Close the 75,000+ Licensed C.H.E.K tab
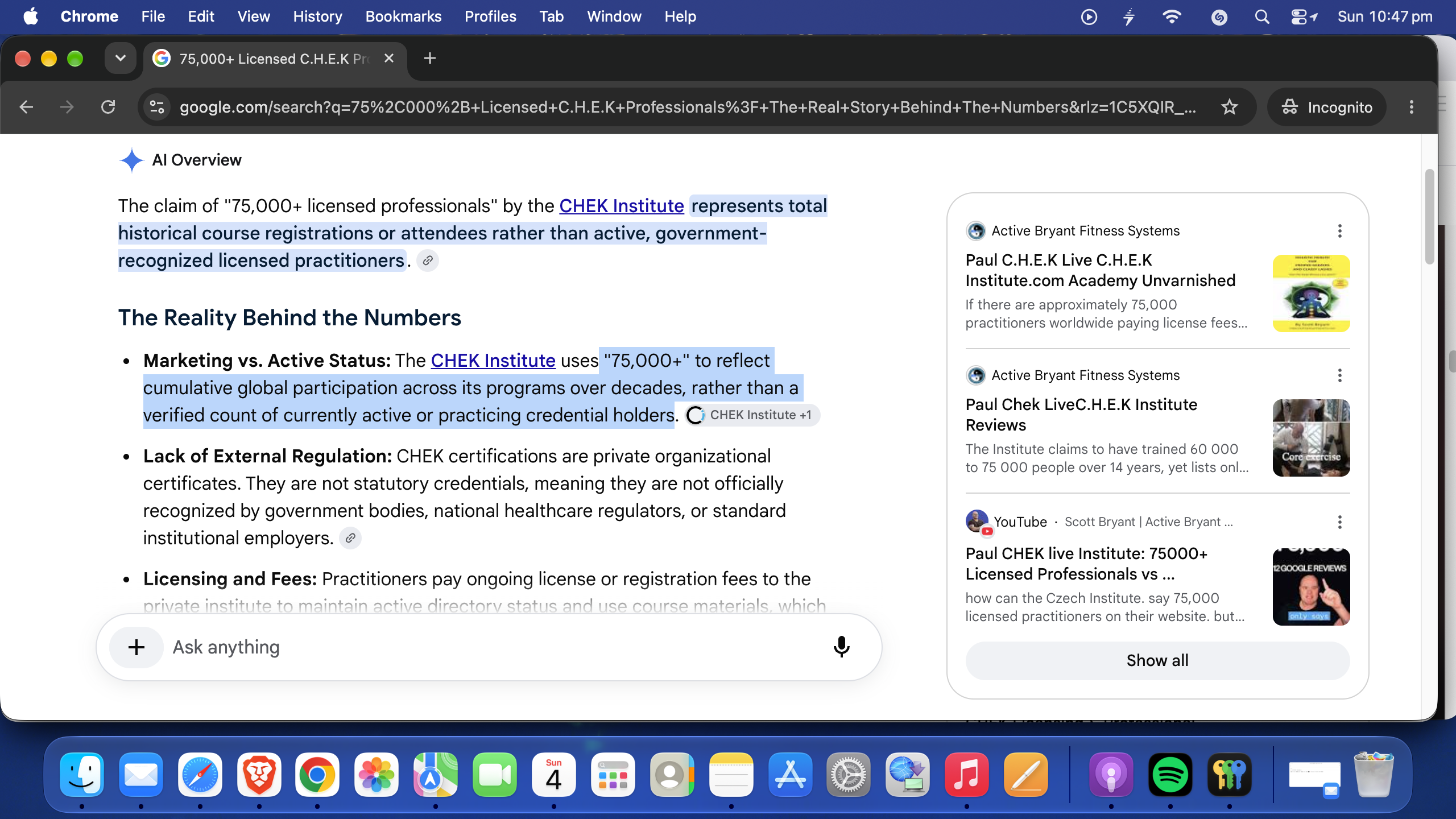This screenshot has width=1456, height=819. [389, 59]
